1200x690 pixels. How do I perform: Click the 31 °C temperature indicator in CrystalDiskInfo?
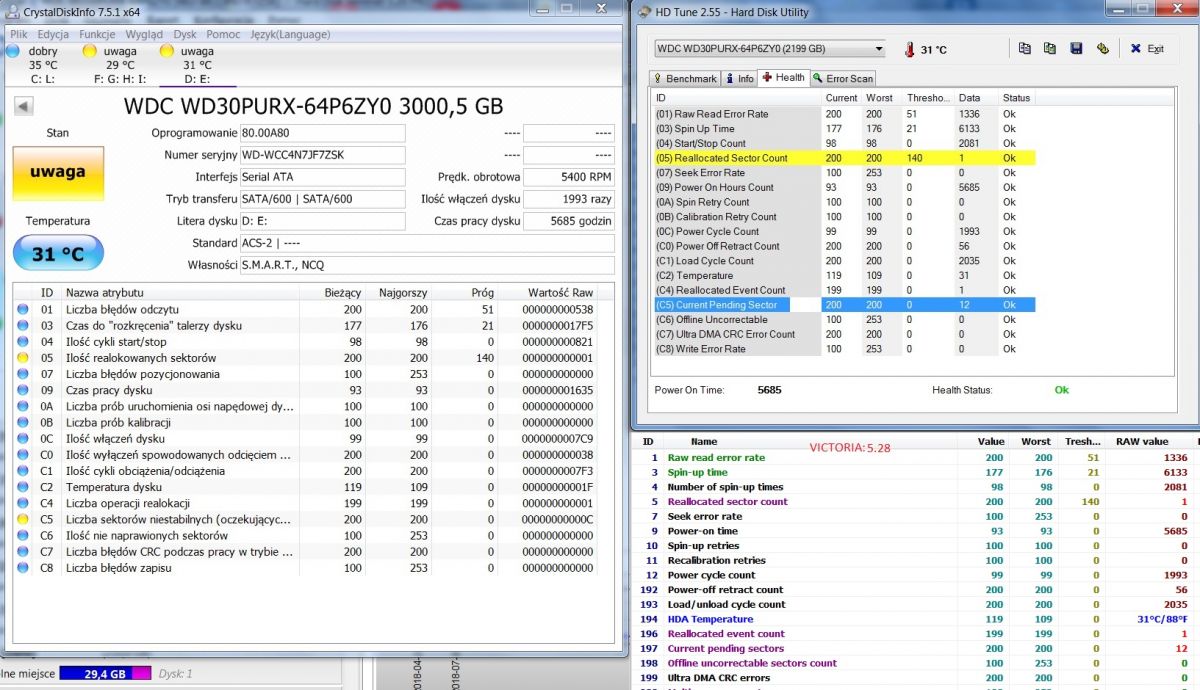click(57, 253)
